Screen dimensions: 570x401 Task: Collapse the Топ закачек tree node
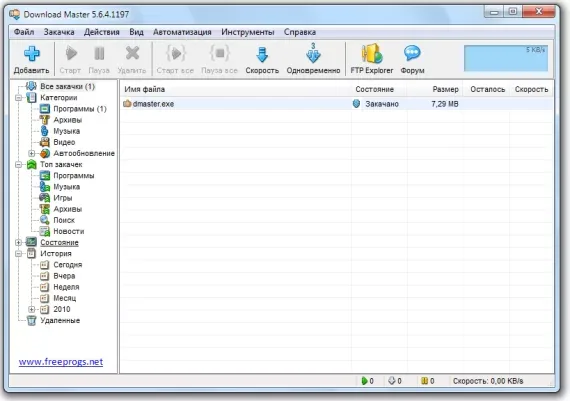pos(18,164)
